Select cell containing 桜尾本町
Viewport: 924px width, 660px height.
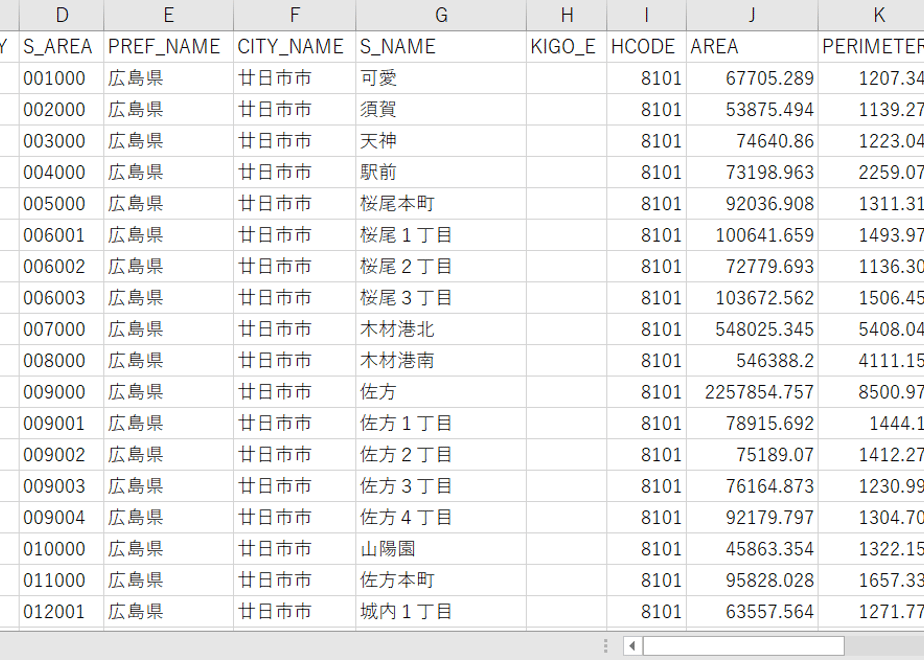pos(441,204)
